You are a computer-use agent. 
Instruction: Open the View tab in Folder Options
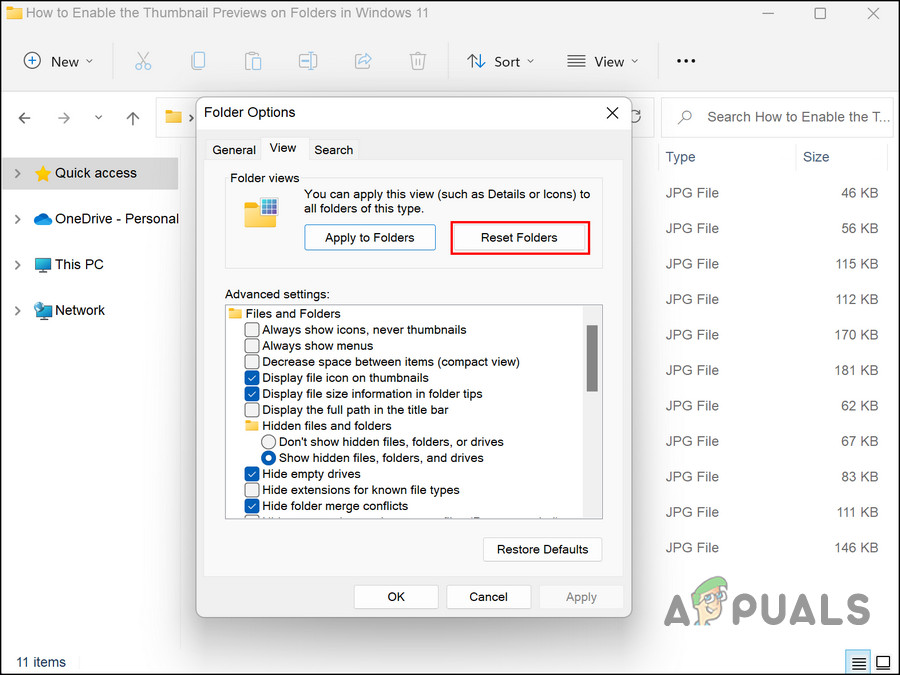click(x=283, y=148)
